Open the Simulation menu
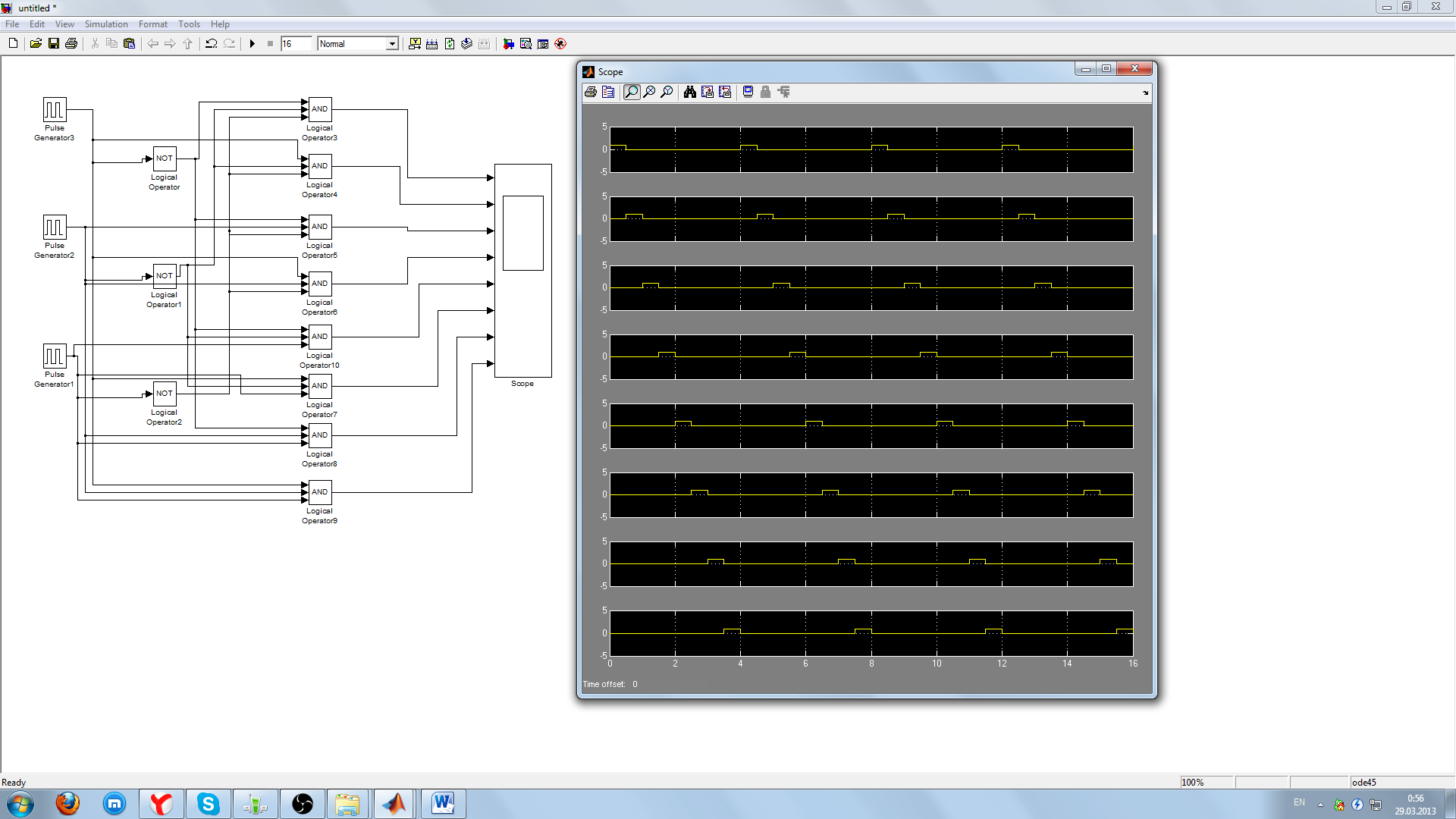This screenshot has height=819, width=1456. click(106, 24)
